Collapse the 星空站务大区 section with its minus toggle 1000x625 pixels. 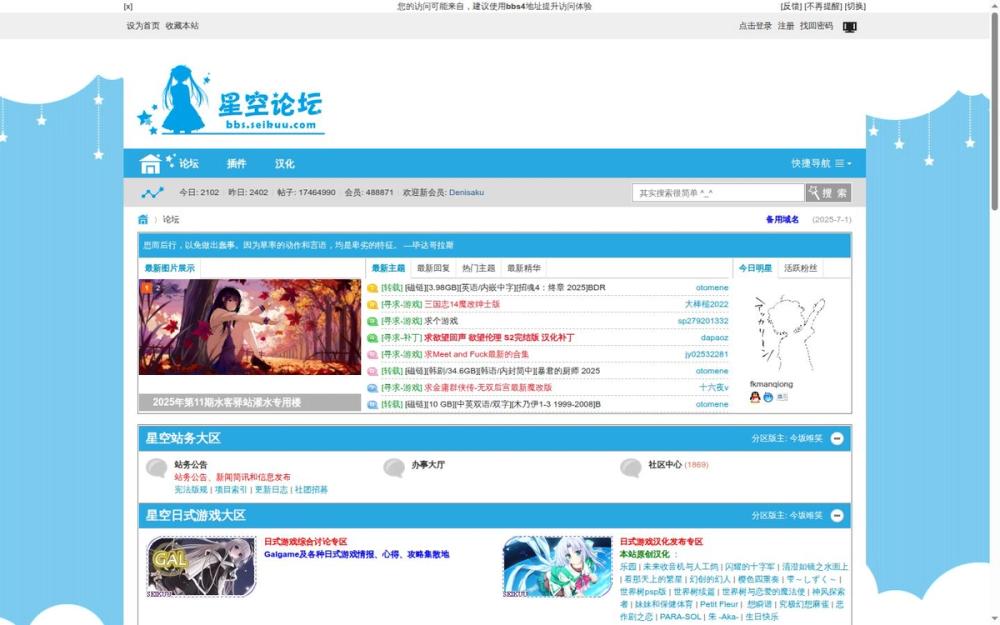[837, 438]
